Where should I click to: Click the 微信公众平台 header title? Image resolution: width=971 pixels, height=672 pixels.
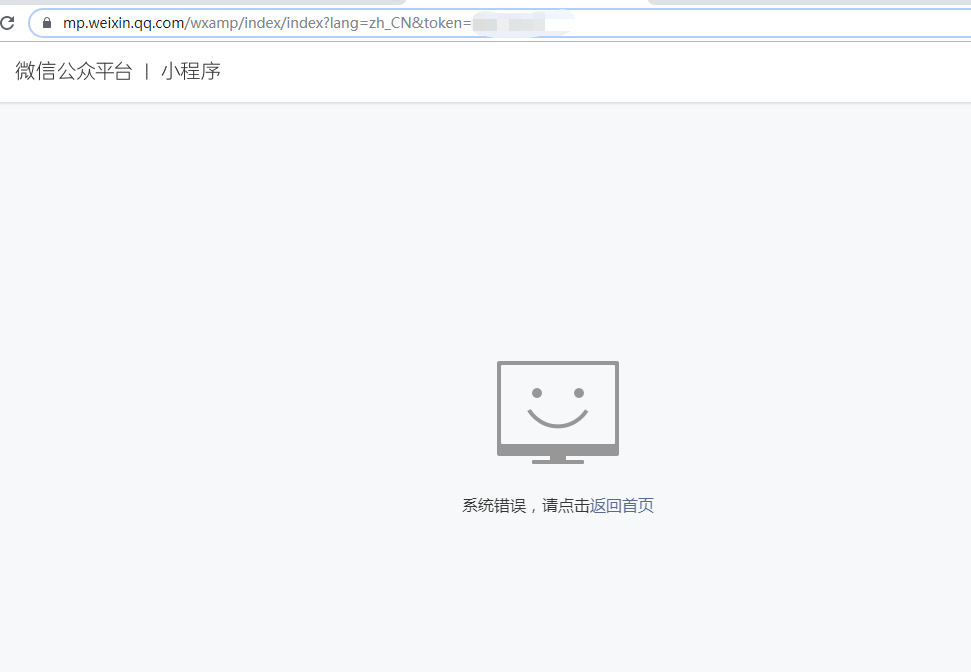click(x=74, y=71)
